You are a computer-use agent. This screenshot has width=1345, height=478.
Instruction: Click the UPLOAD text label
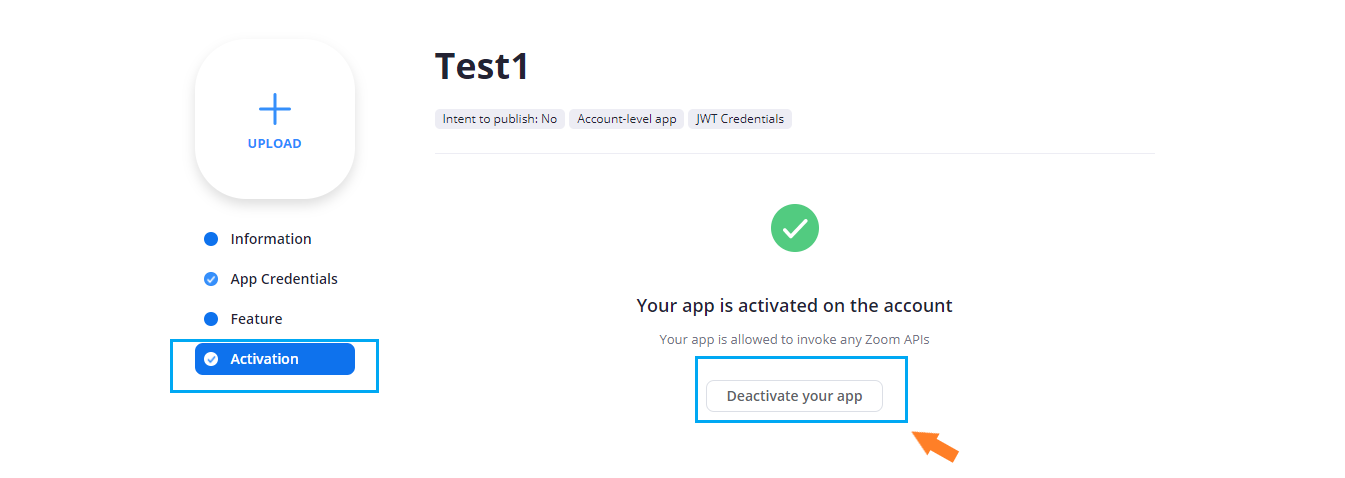click(274, 143)
